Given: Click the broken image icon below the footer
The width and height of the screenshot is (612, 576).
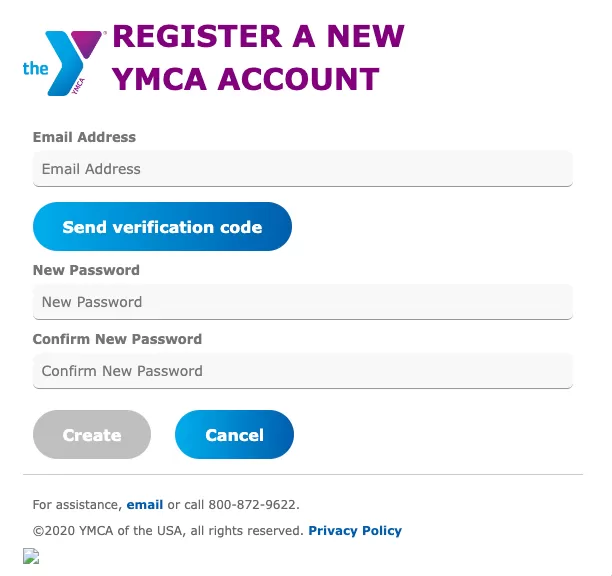Looking at the screenshot, I should pos(31,557).
